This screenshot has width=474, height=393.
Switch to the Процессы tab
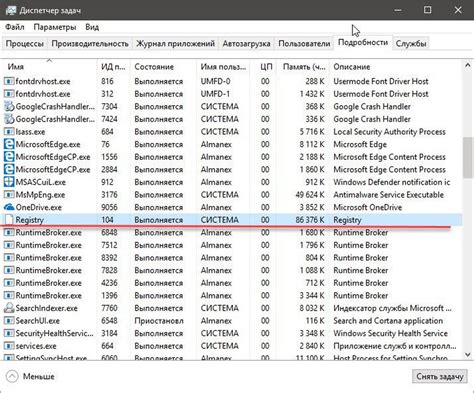(x=25, y=44)
